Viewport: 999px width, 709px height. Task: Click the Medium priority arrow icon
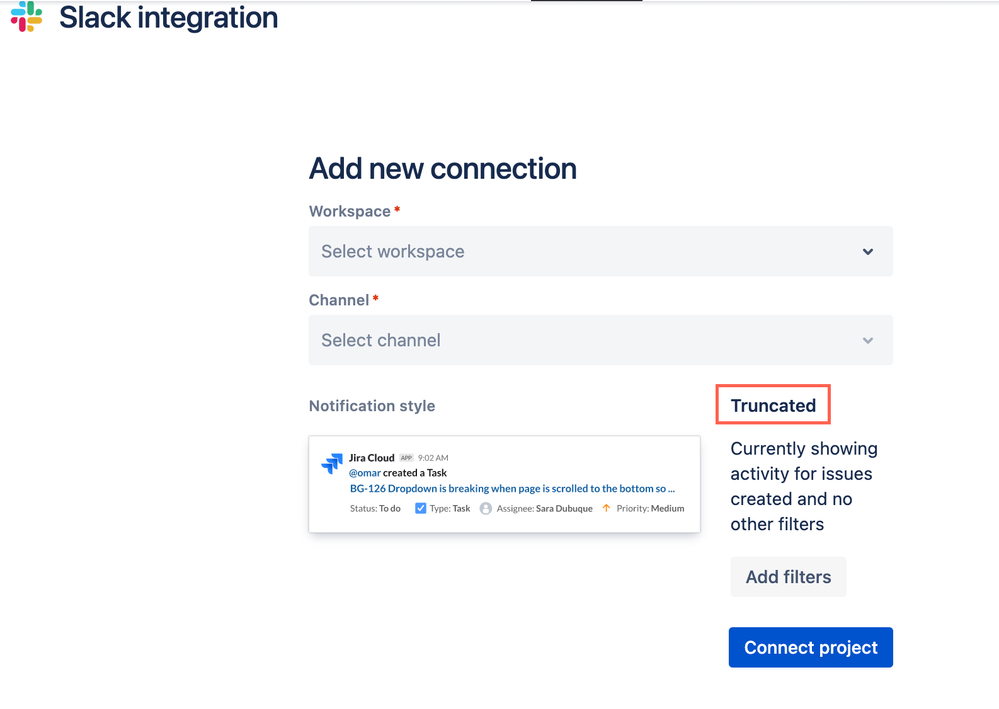click(606, 508)
